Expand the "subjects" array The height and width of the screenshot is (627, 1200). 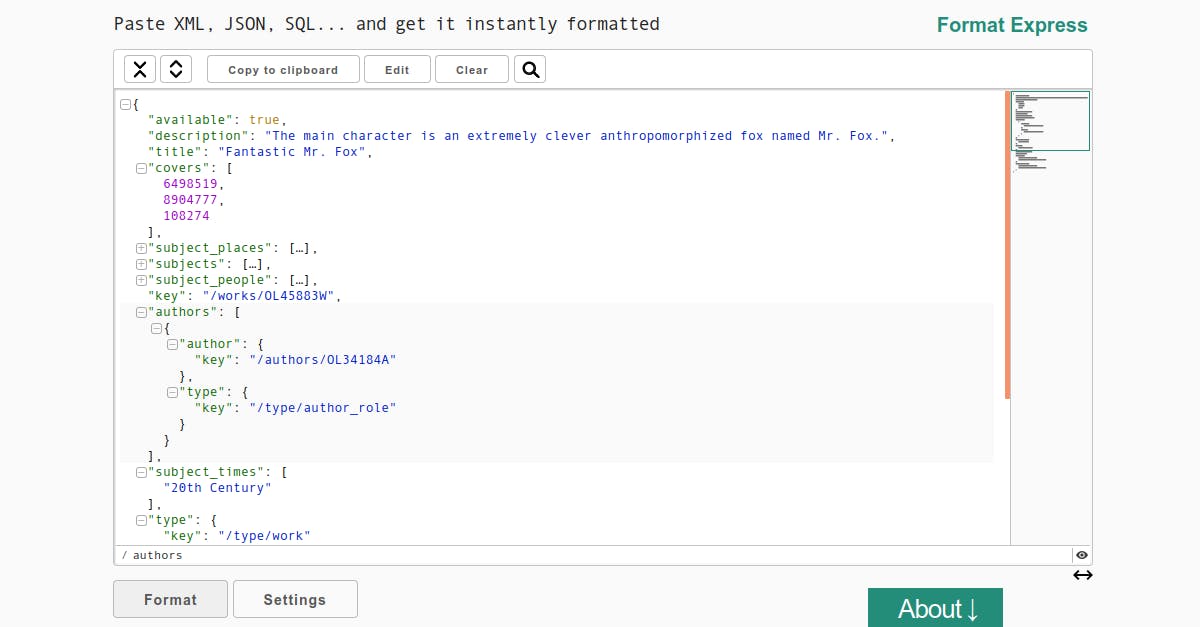coord(141,264)
